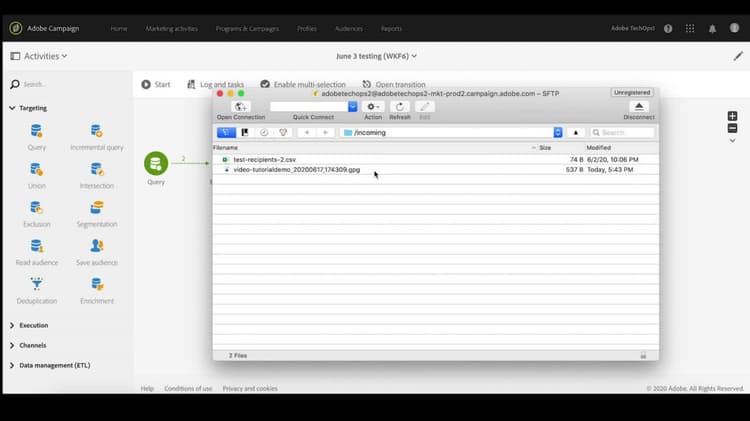Open the apps grid icon

coord(690,29)
